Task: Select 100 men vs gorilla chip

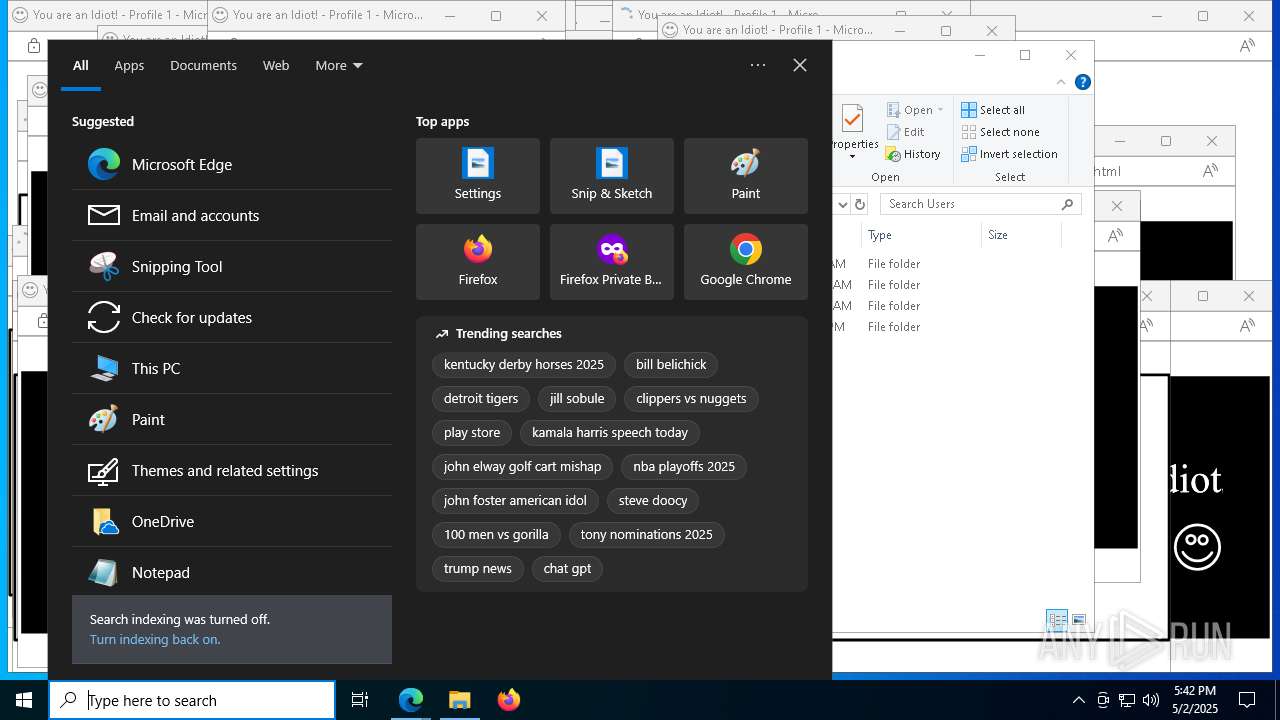Action: 496,535
